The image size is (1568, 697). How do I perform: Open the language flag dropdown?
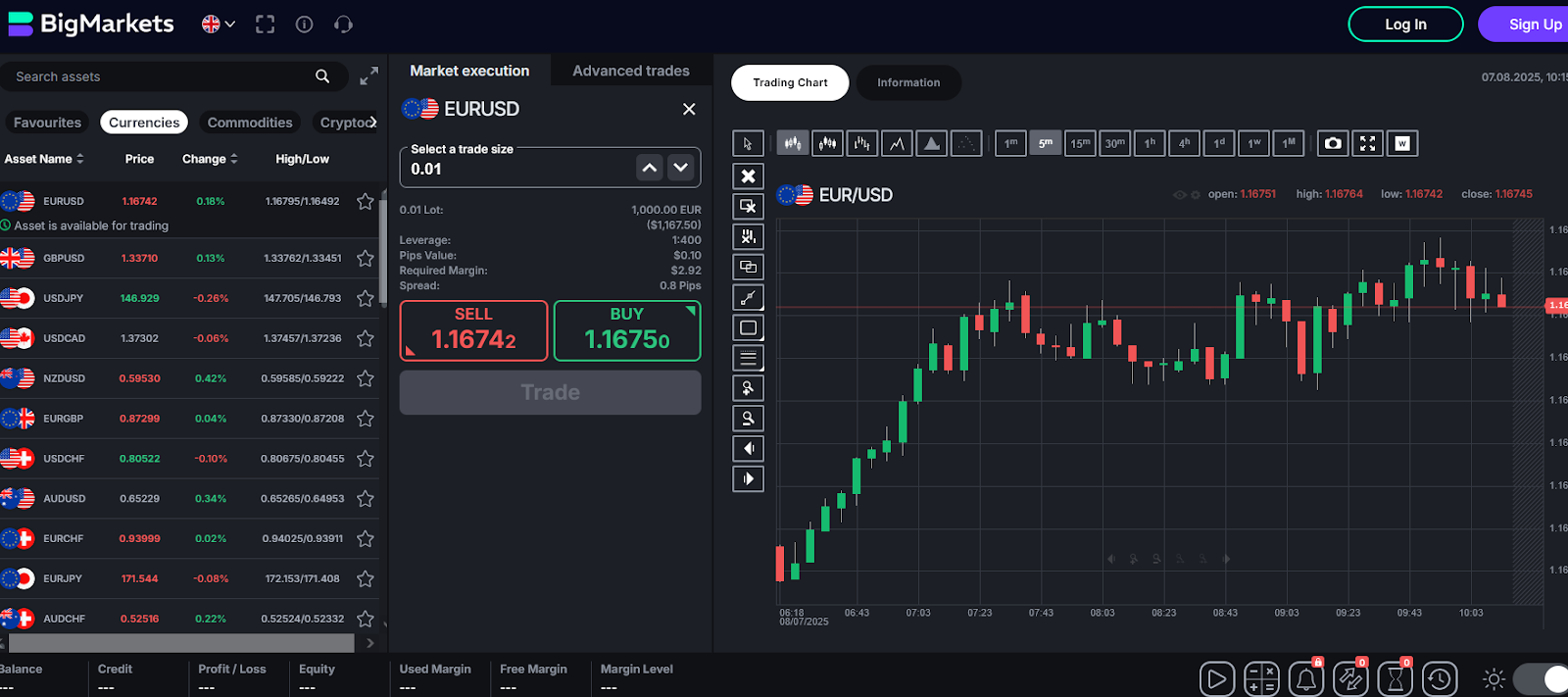coord(219,25)
